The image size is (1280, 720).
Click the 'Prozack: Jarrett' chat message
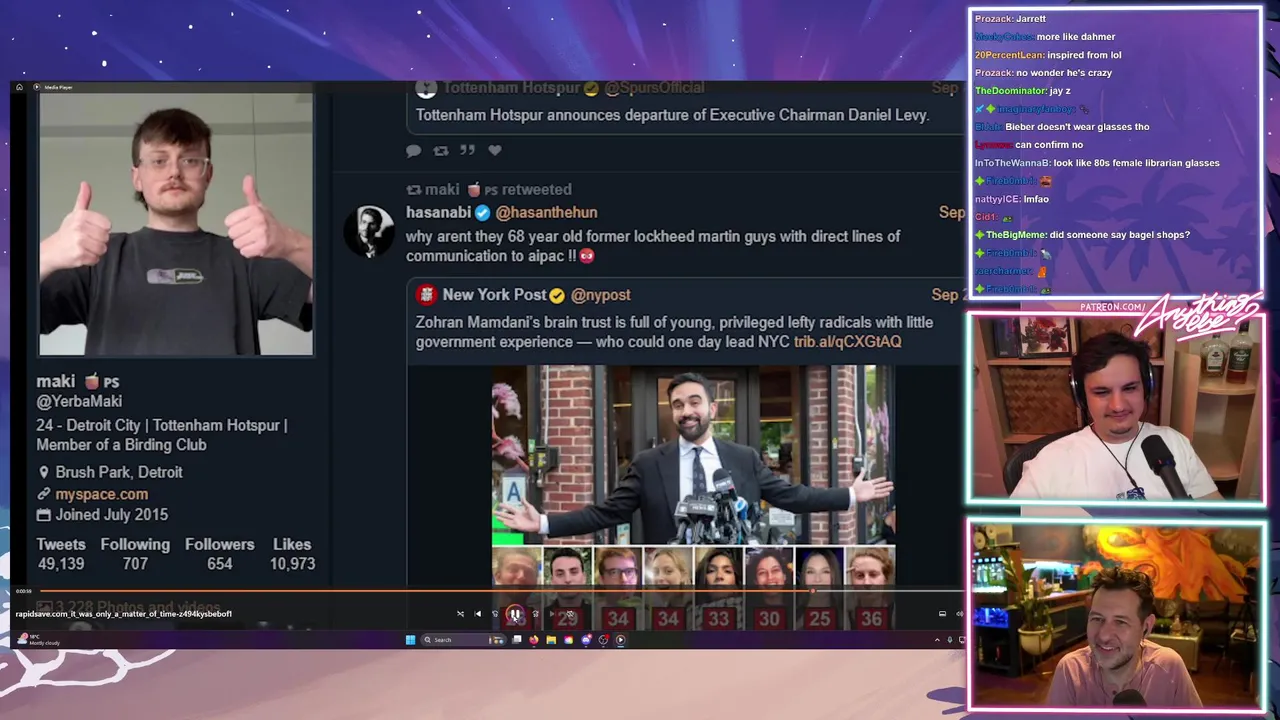click(x=1010, y=19)
